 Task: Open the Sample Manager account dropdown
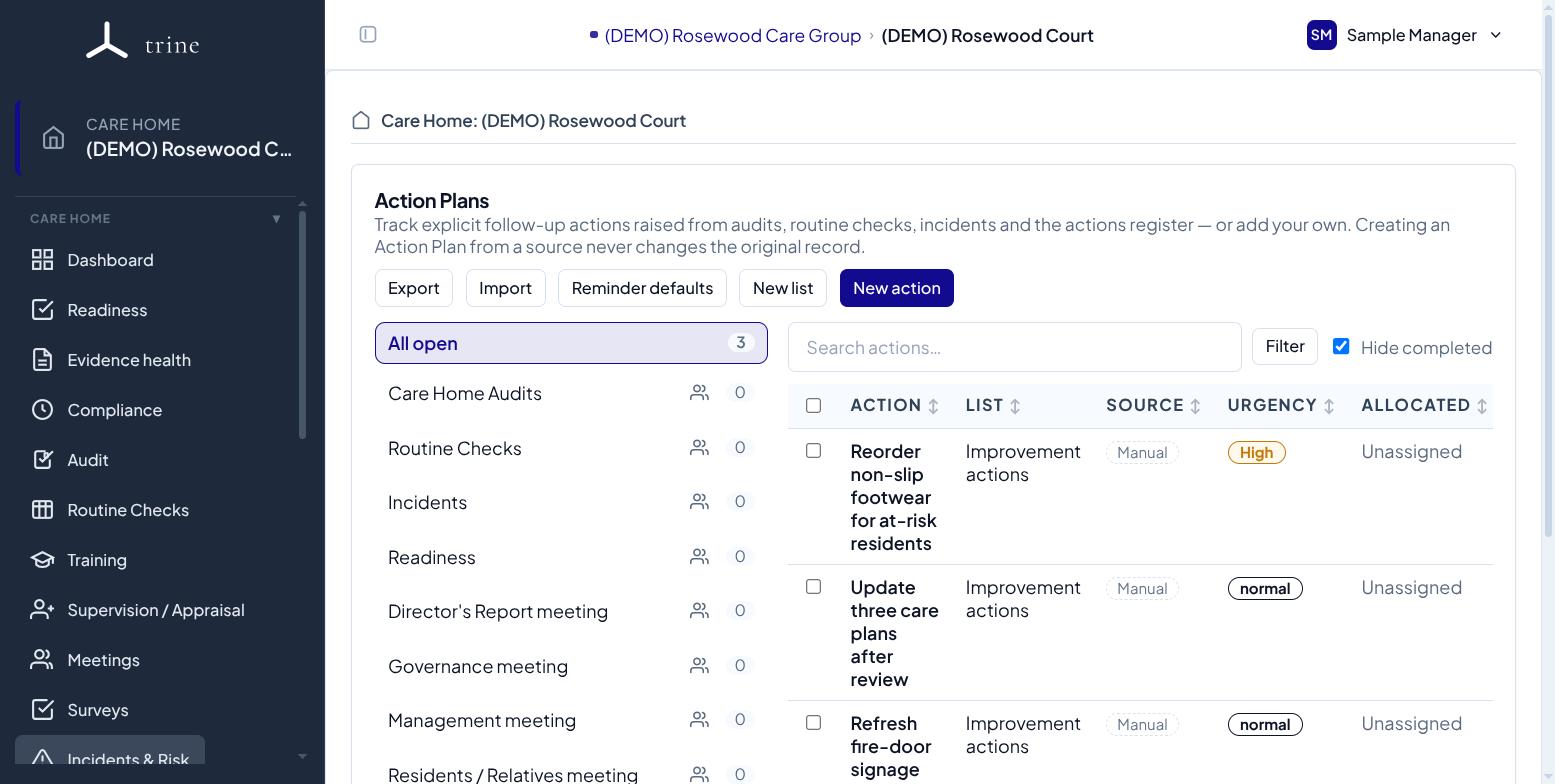[x=1405, y=35]
